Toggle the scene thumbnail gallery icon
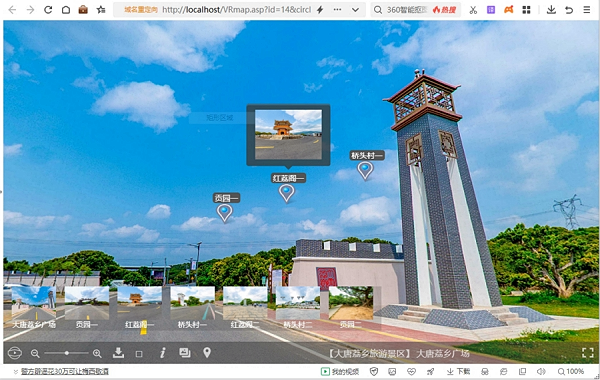 pos(185,352)
